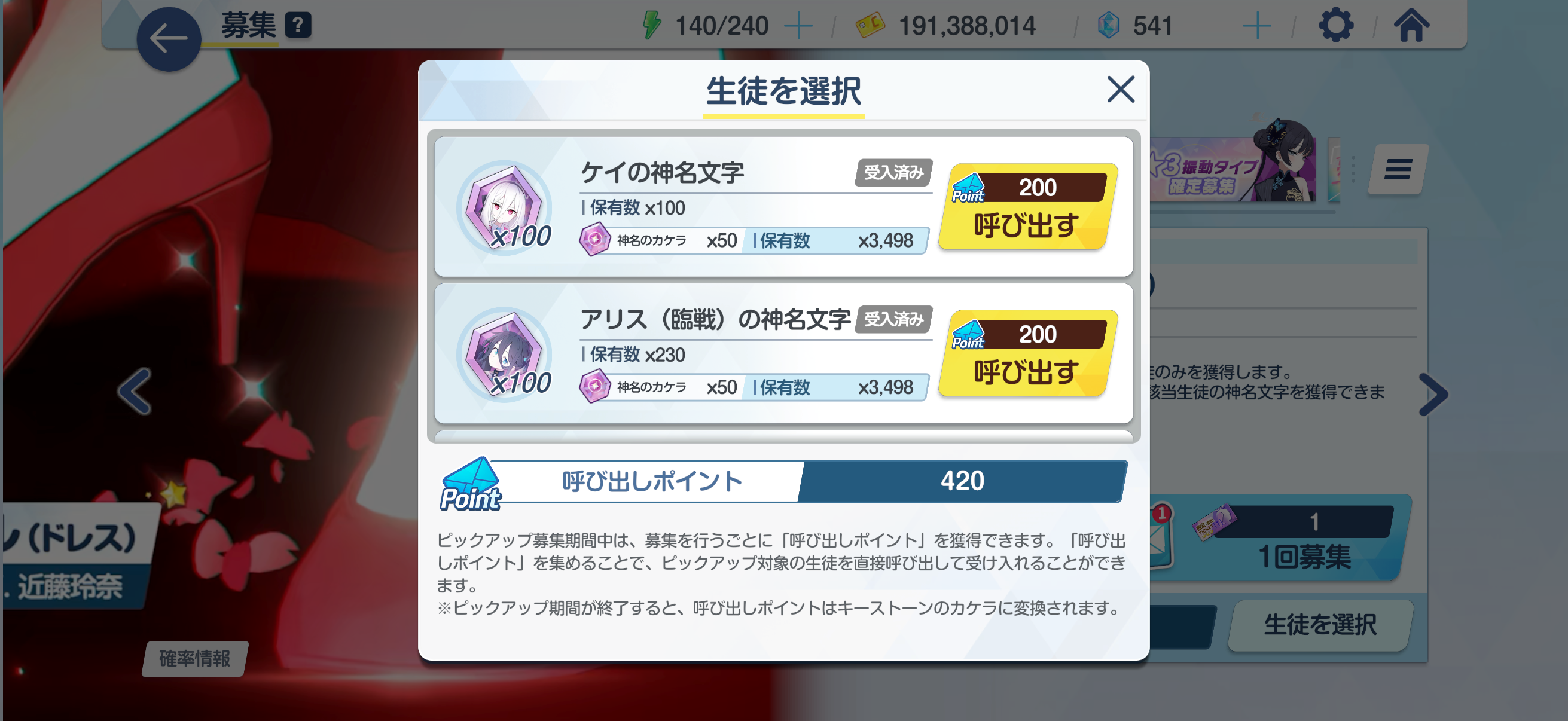This screenshot has height=721, width=1568.
Task: Open 確率情報 probability info
Action: 195,658
